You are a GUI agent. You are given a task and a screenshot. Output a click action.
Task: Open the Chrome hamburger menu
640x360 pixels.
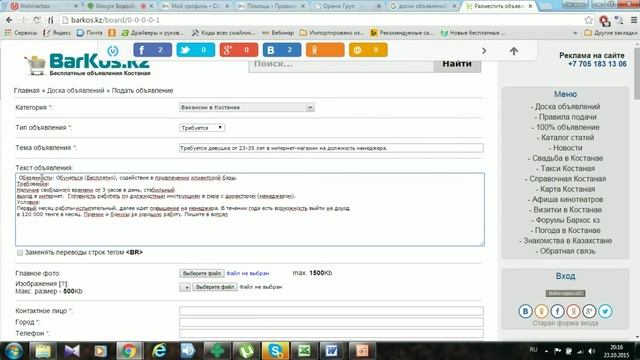(633, 20)
